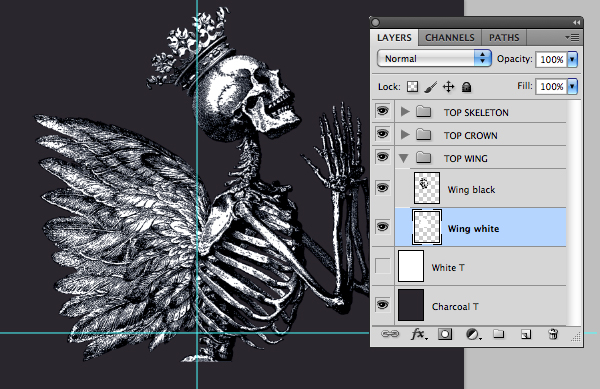Image resolution: width=600 pixels, height=389 pixels.
Task: Add a layer mask
Action: point(445,334)
